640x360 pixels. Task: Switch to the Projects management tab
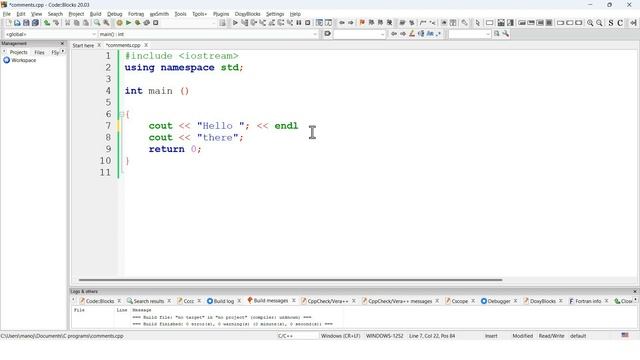(x=18, y=52)
